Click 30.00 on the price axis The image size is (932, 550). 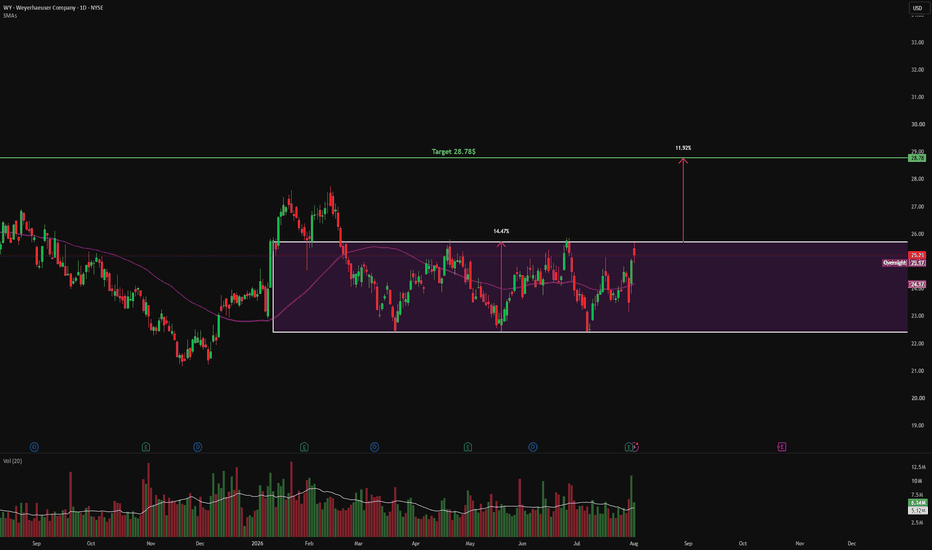pos(917,124)
